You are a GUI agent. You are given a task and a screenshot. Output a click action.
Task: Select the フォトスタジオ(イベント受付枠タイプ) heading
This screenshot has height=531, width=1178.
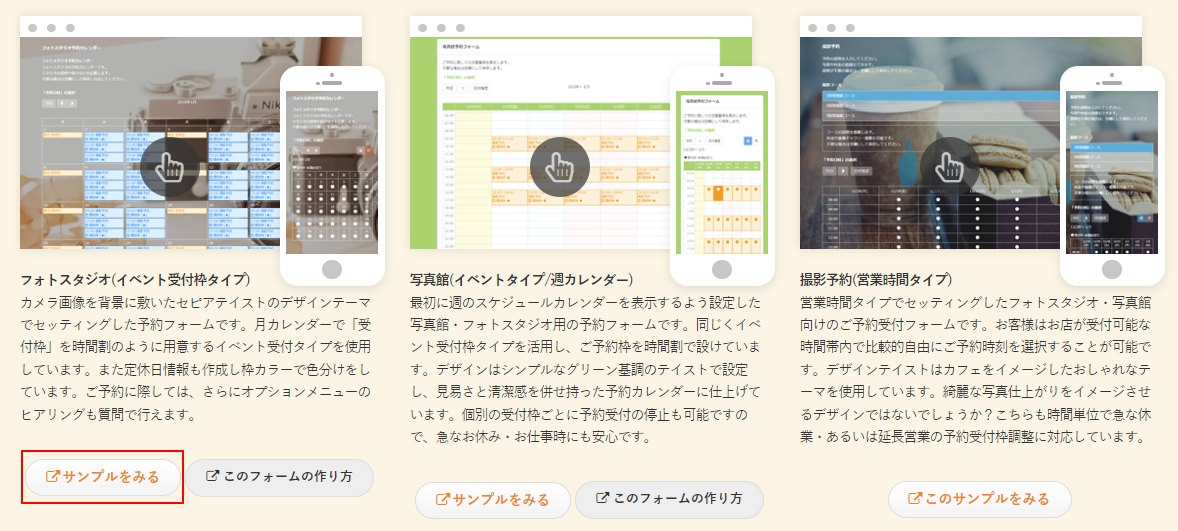pyautogui.click(x=135, y=279)
